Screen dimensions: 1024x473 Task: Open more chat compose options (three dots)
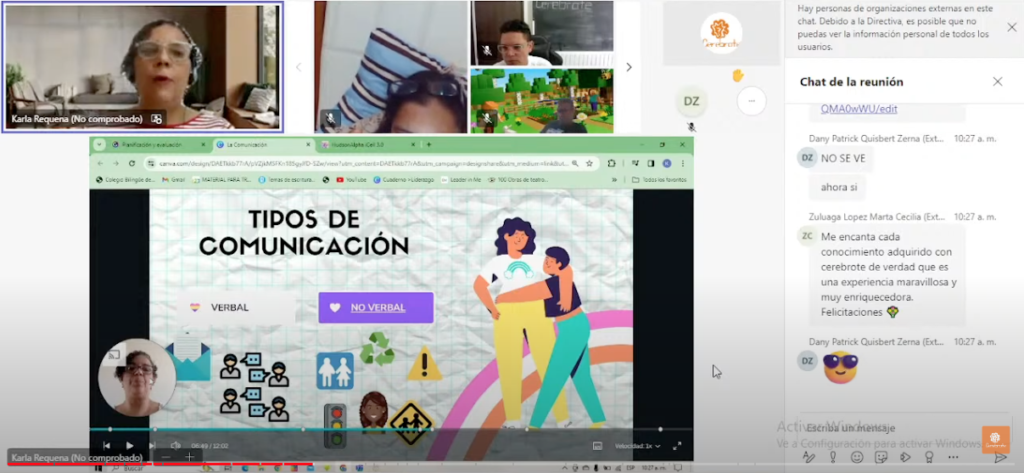[x=953, y=457]
